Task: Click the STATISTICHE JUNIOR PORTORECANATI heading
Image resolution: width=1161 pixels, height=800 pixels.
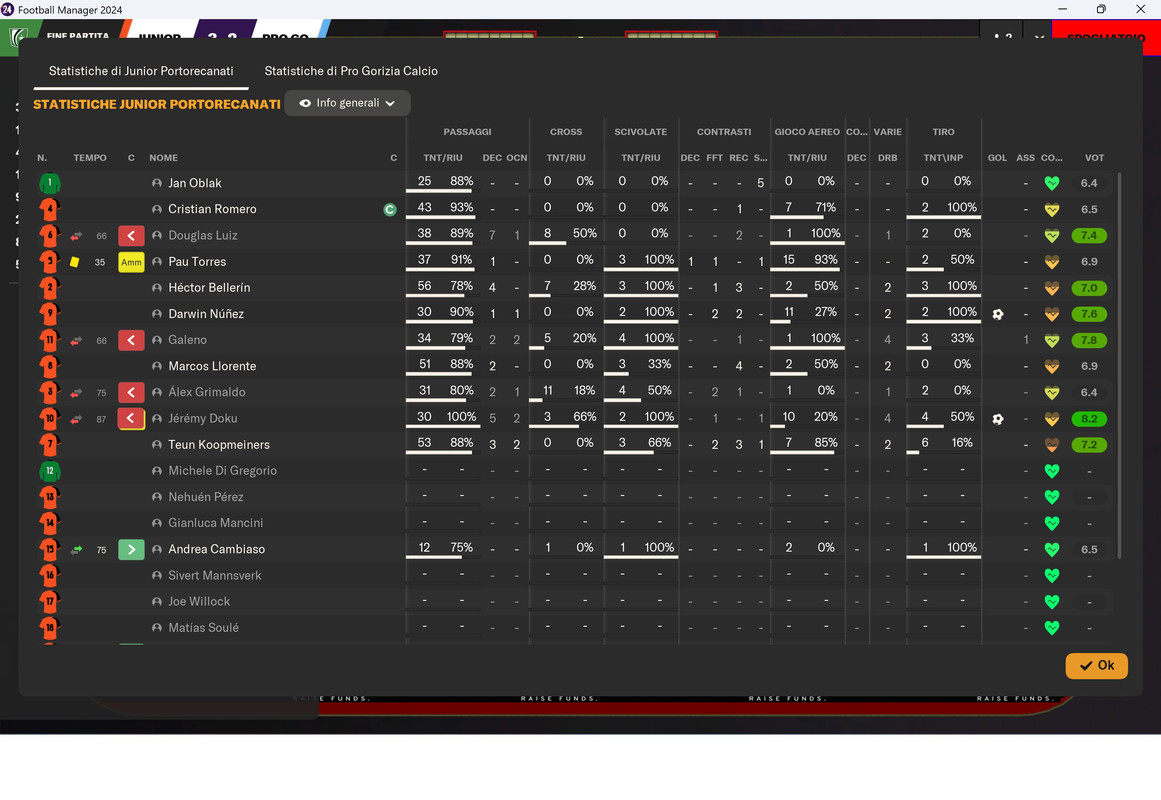Action: pyautogui.click(x=157, y=104)
